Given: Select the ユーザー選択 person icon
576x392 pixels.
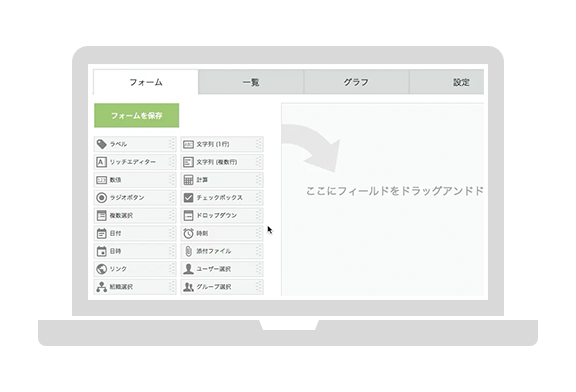Looking at the screenshot, I should coord(188,269).
